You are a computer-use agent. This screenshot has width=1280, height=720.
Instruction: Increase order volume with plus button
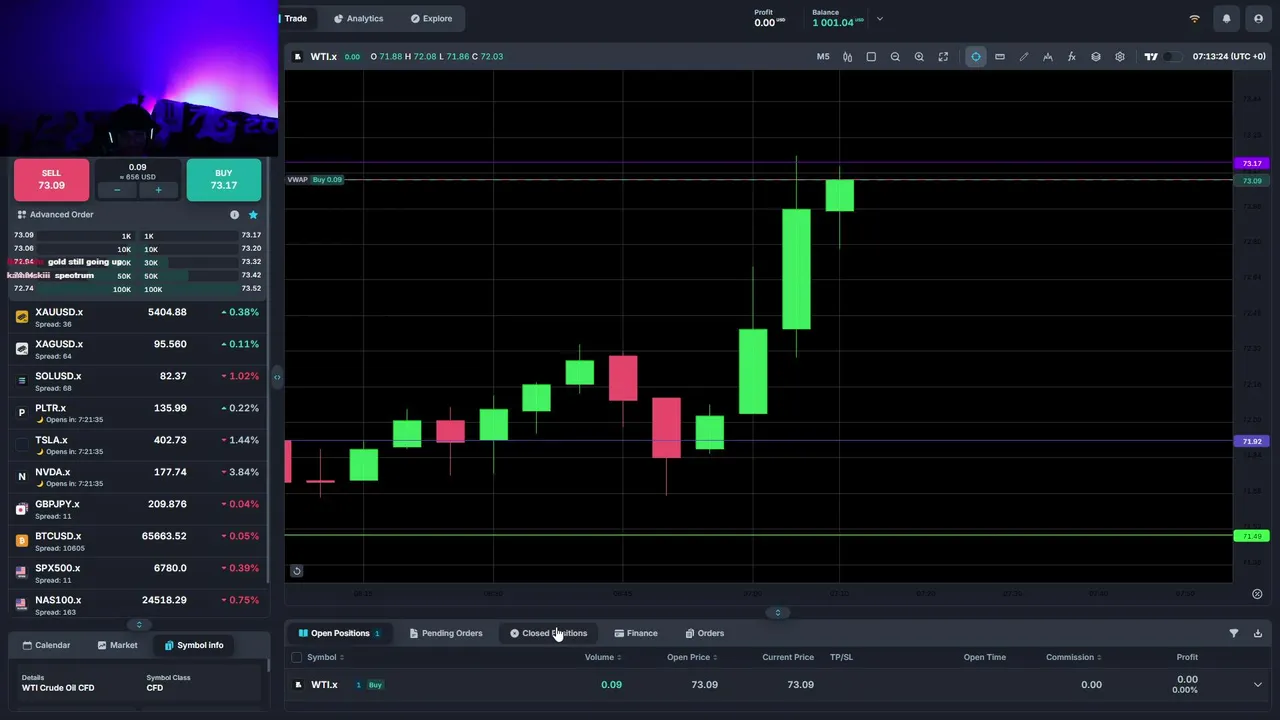tap(158, 190)
